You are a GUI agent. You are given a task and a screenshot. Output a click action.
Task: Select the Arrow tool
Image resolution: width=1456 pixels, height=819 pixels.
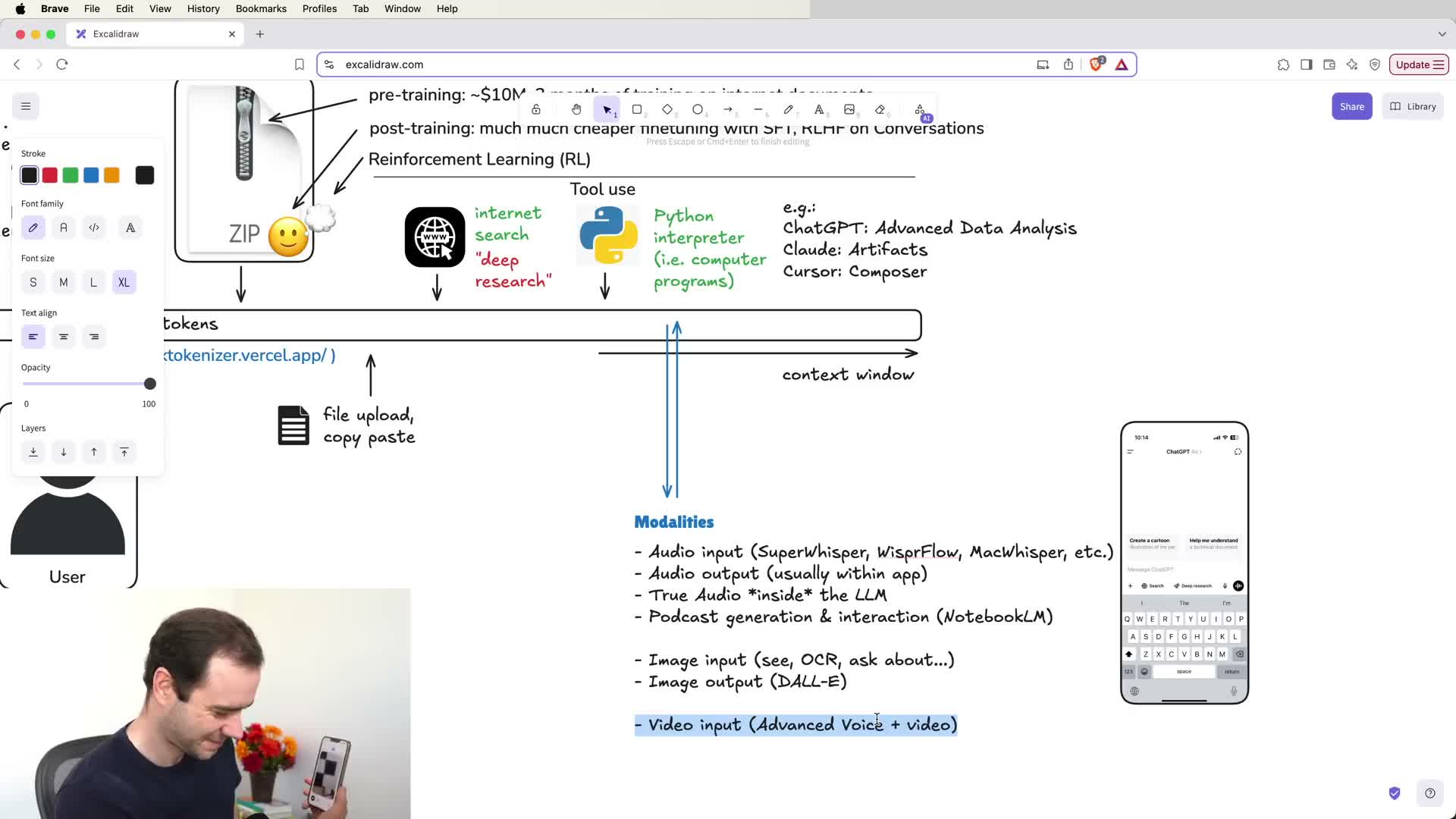pyautogui.click(x=728, y=109)
